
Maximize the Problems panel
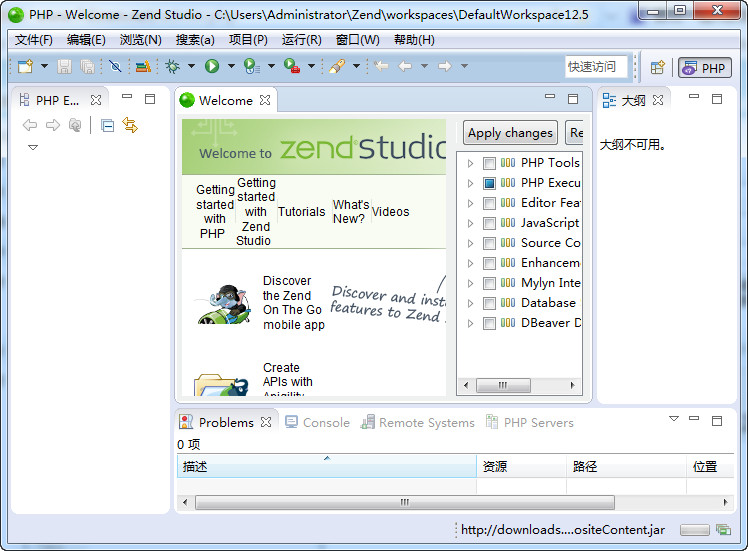pos(717,421)
